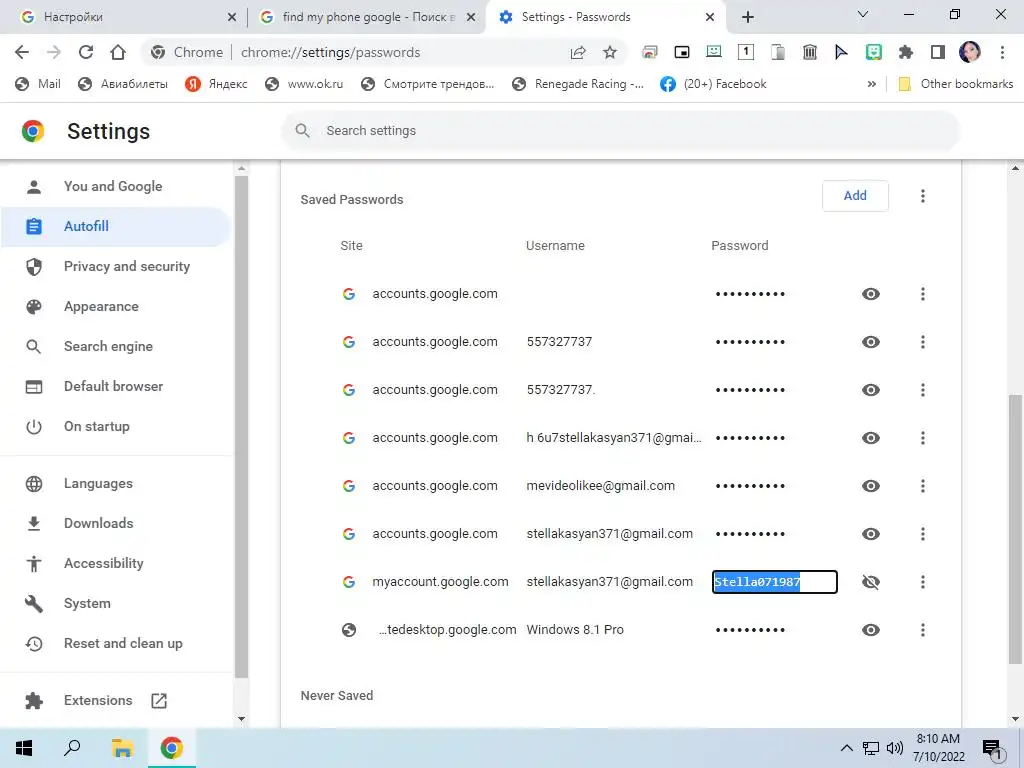The image size is (1024, 768).
Task: Open the Mail bookmark
Action: 38,84
